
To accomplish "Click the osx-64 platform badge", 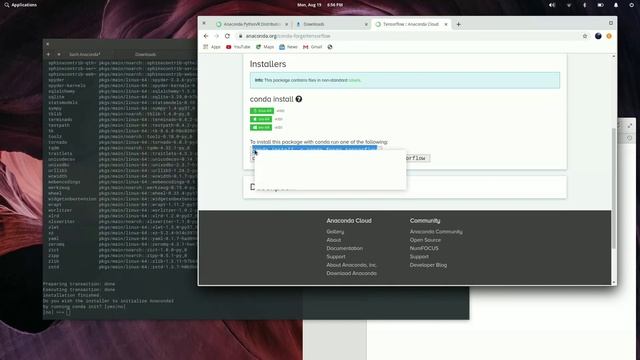I will pyautogui.click(x=261, y=119).
